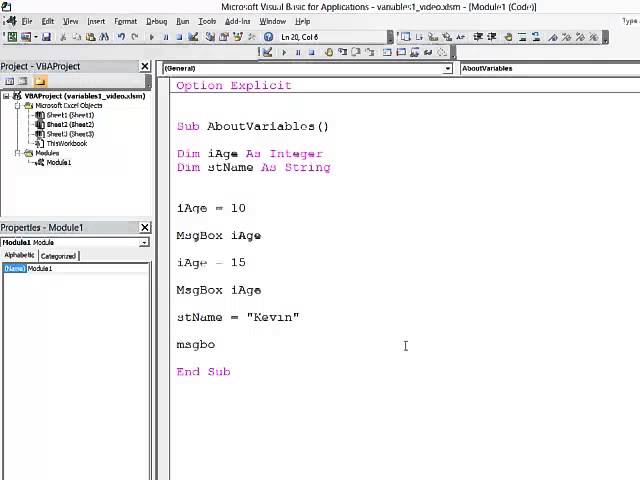Open Project Explorer from the toolbar icon
Image resolution: width=640 pixels, height=480 pixels.
(x=210, y=37)
